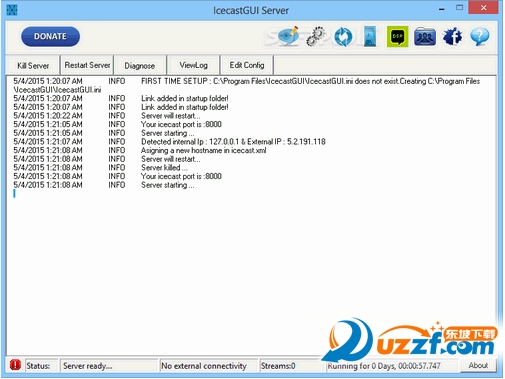The width and height of the screenshot is (505, 379).
Task: Kill Server using the toolbar button
Action: pyautogui.click(x=33, y=65)
